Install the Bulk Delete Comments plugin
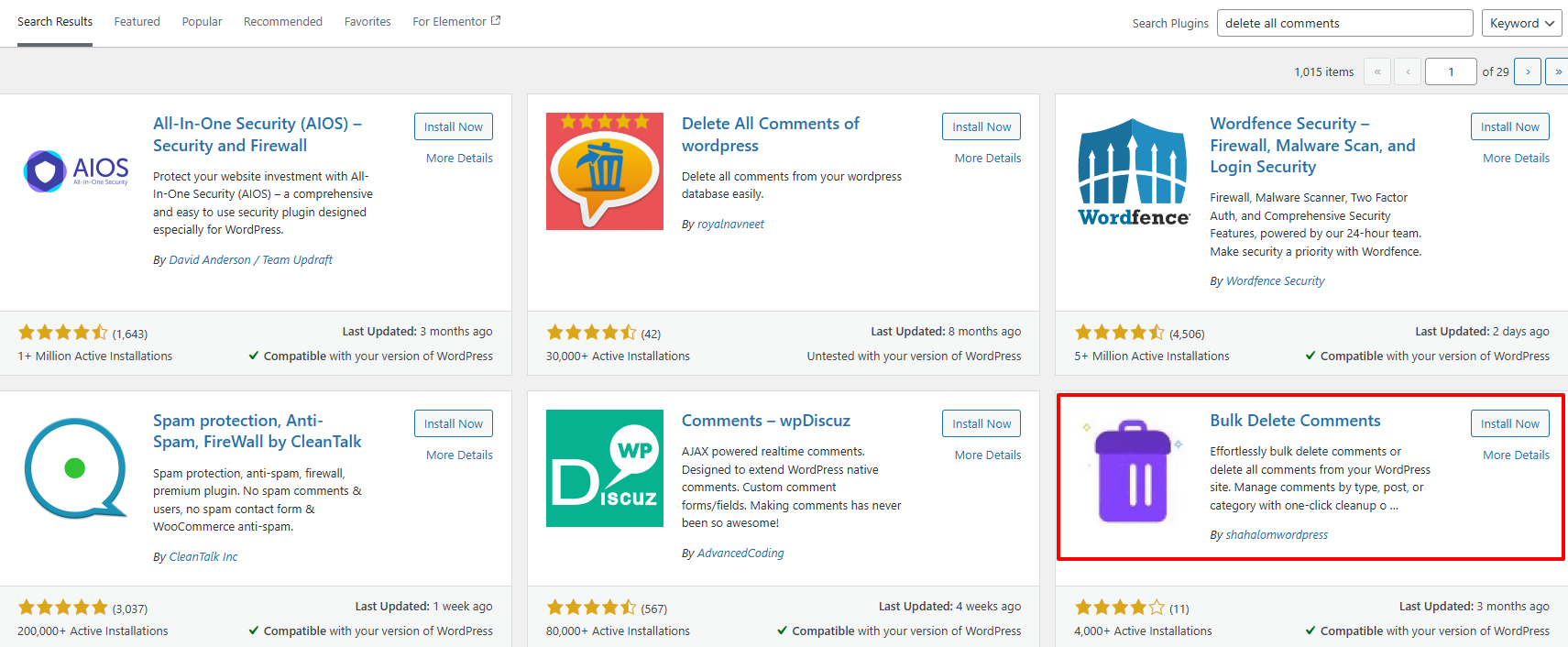 (x=1509, y=423)
